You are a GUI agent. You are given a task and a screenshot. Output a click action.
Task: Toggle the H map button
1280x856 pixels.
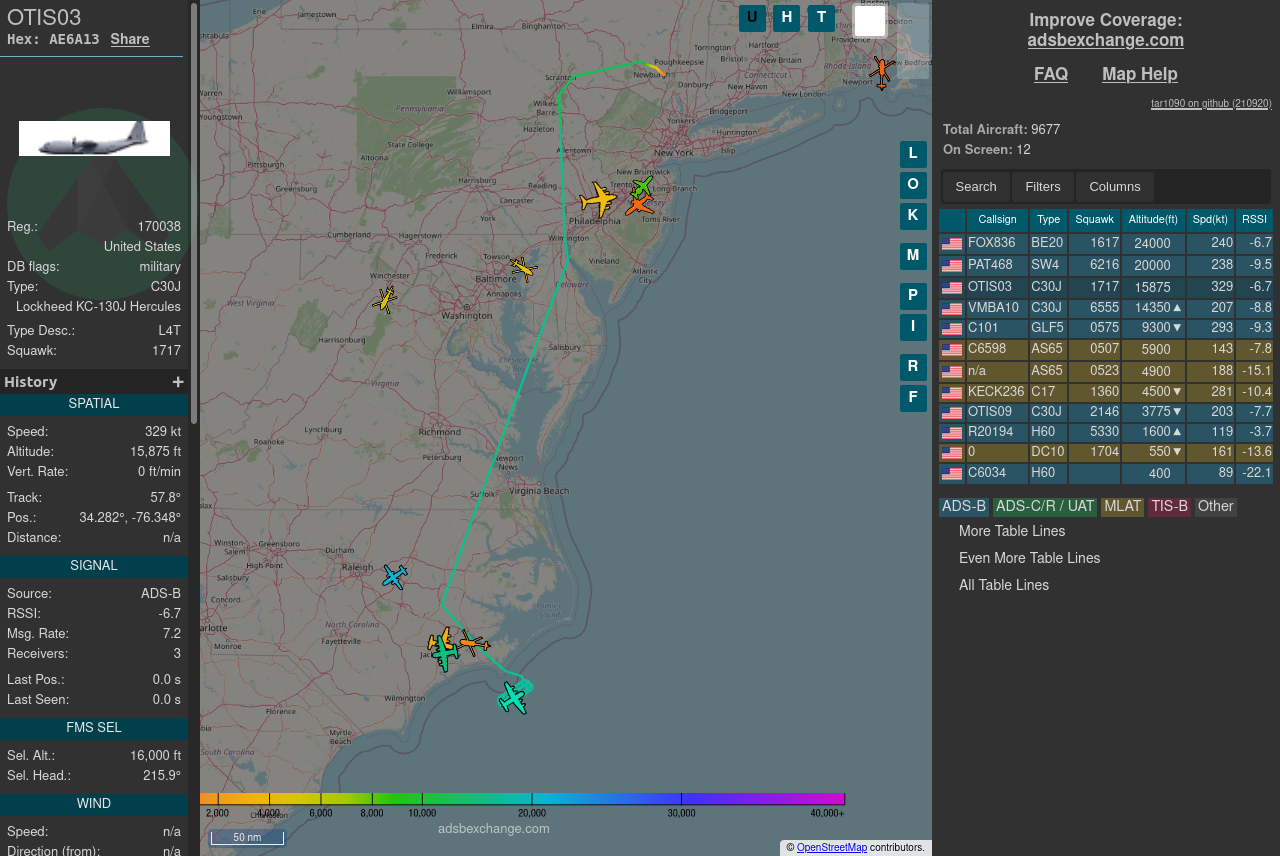[786, 18]
